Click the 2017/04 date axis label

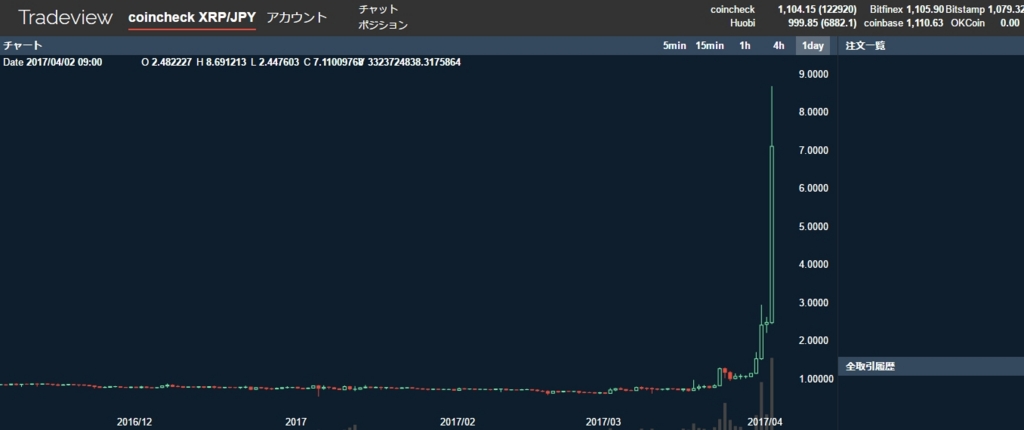(765, 422)
